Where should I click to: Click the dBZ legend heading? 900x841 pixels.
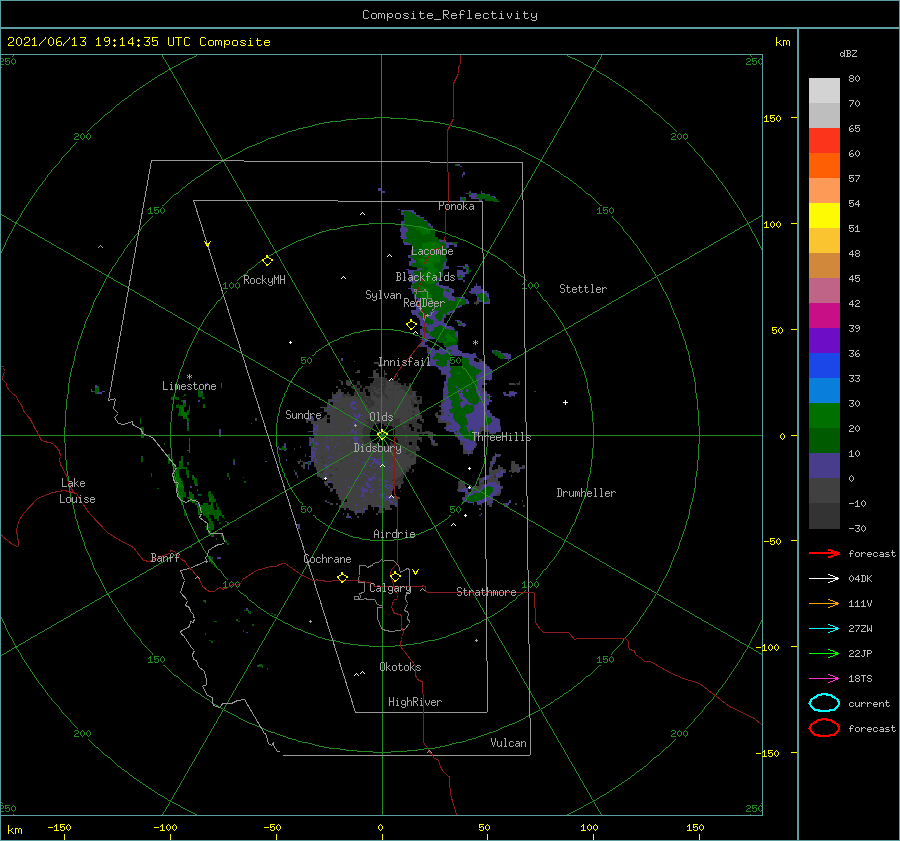pyautogui.click(x=848, y=53)
